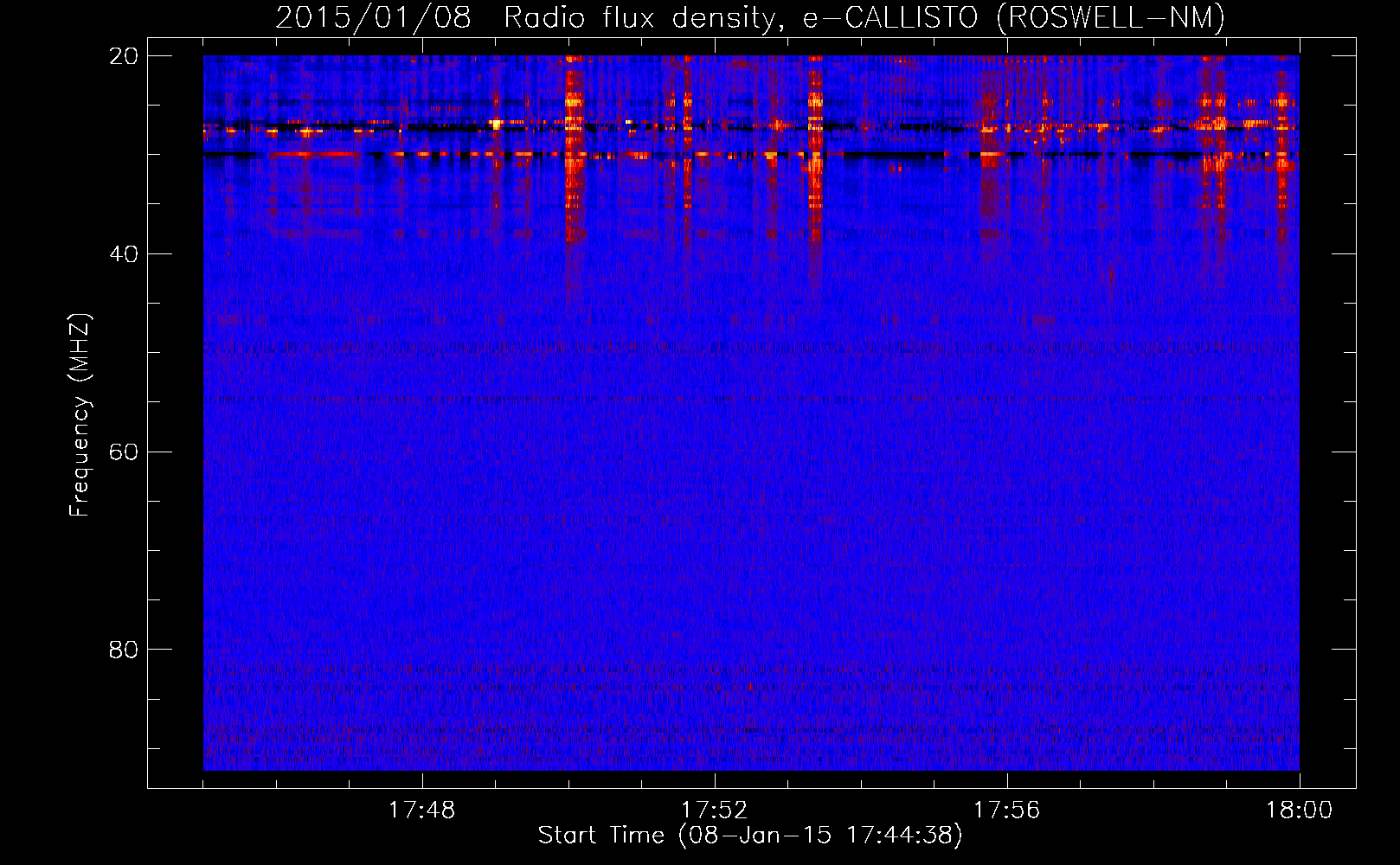The width and height of the screenshot is (1400, 865).
Task: Click the '17:56' time tick label
Action: click(1006, 811)
